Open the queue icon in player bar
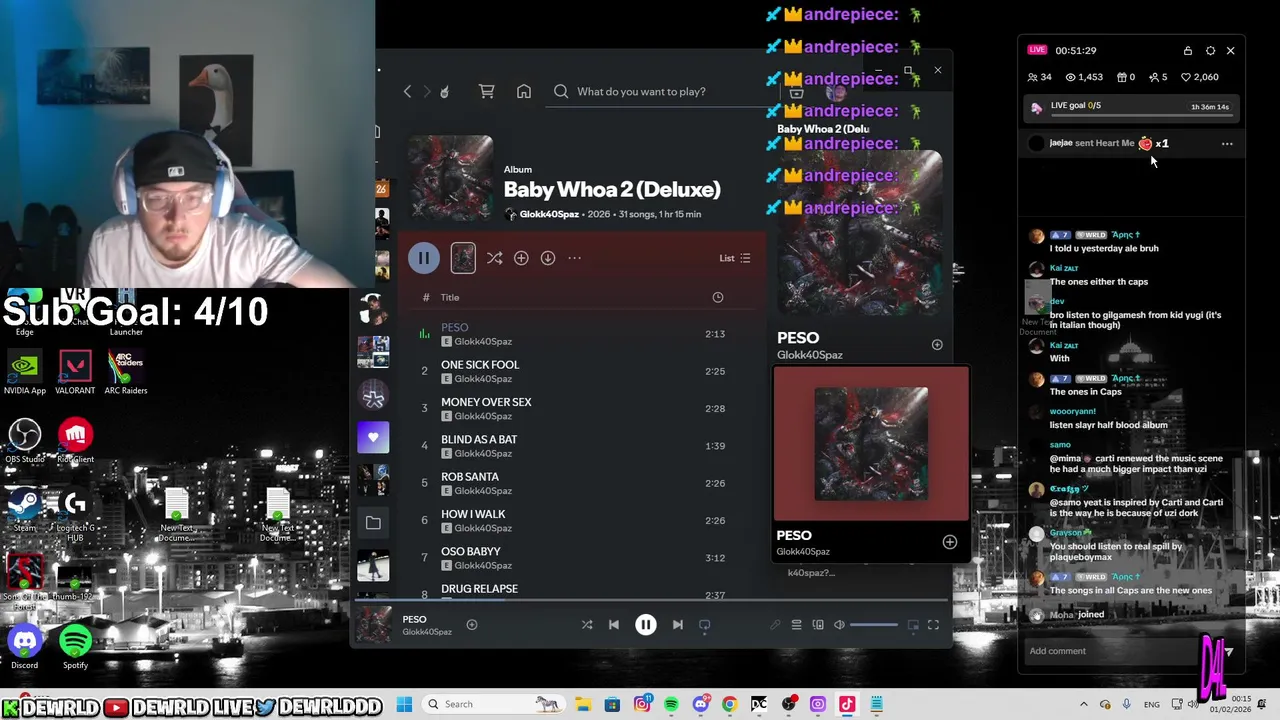1280x720 pixels. point(797,625)
